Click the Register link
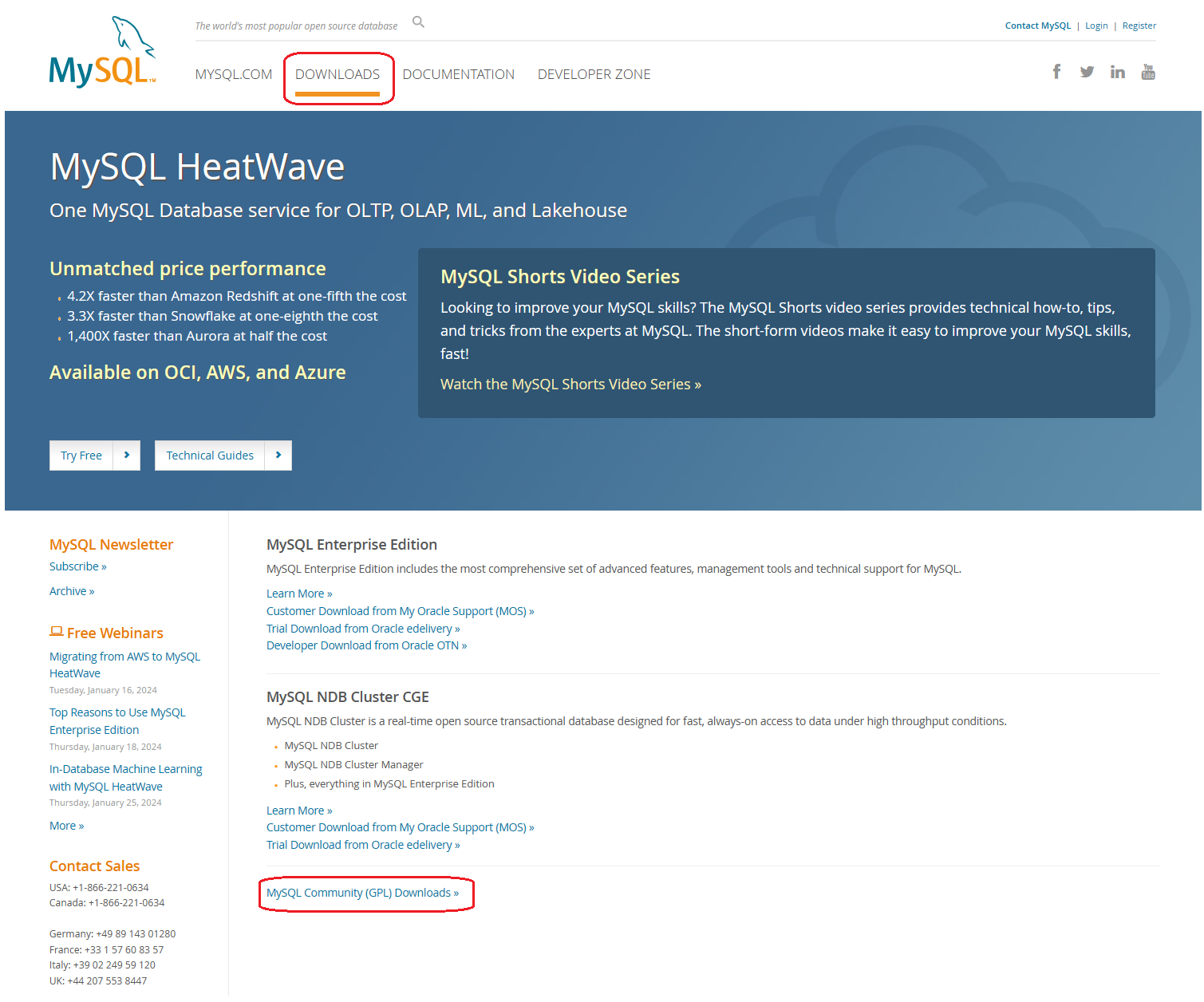Image resolution: width=1204 pixels, height=1002 pixels. point(1139,26)
